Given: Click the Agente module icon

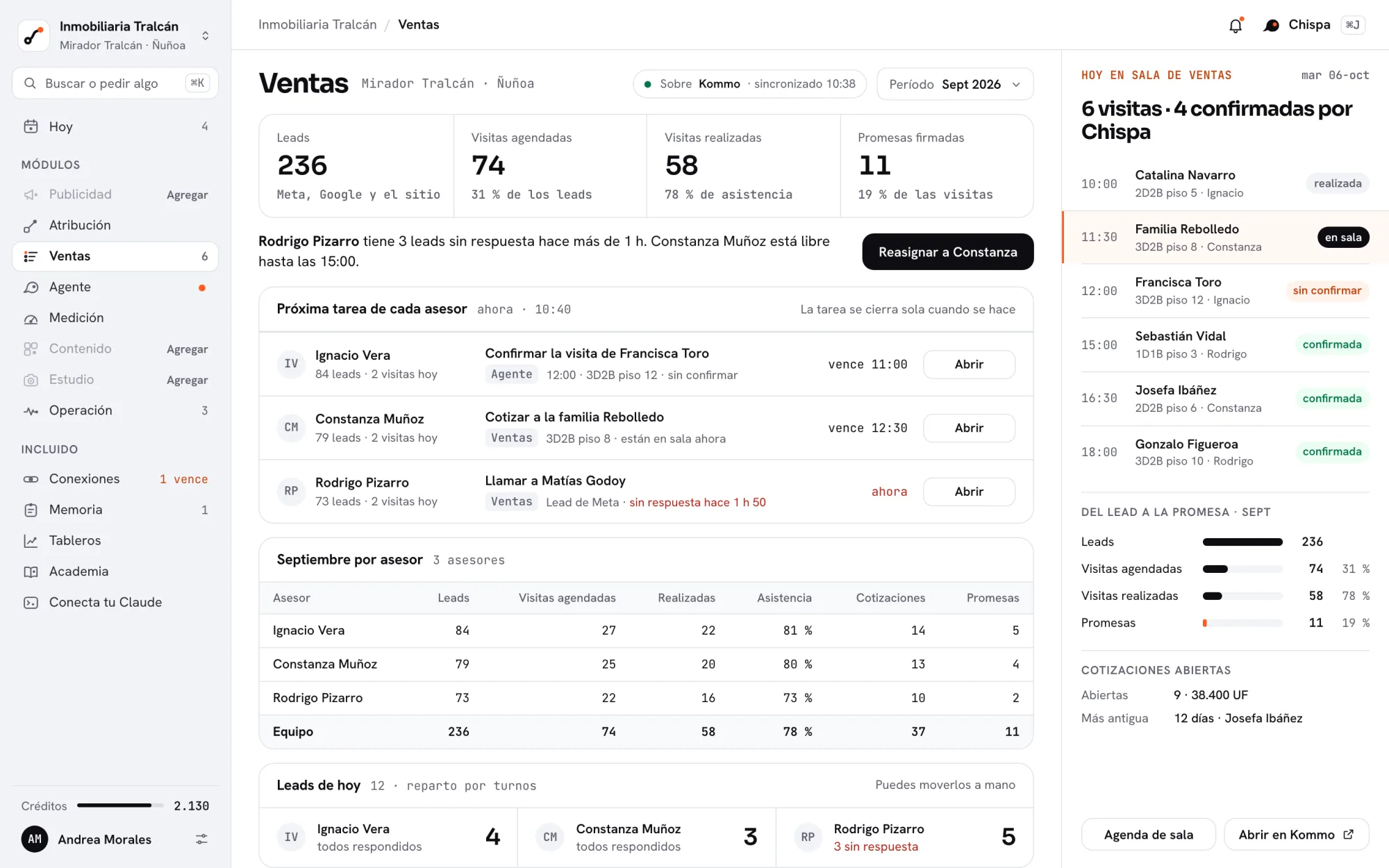Looking at the screenshot, I should 31,287.
